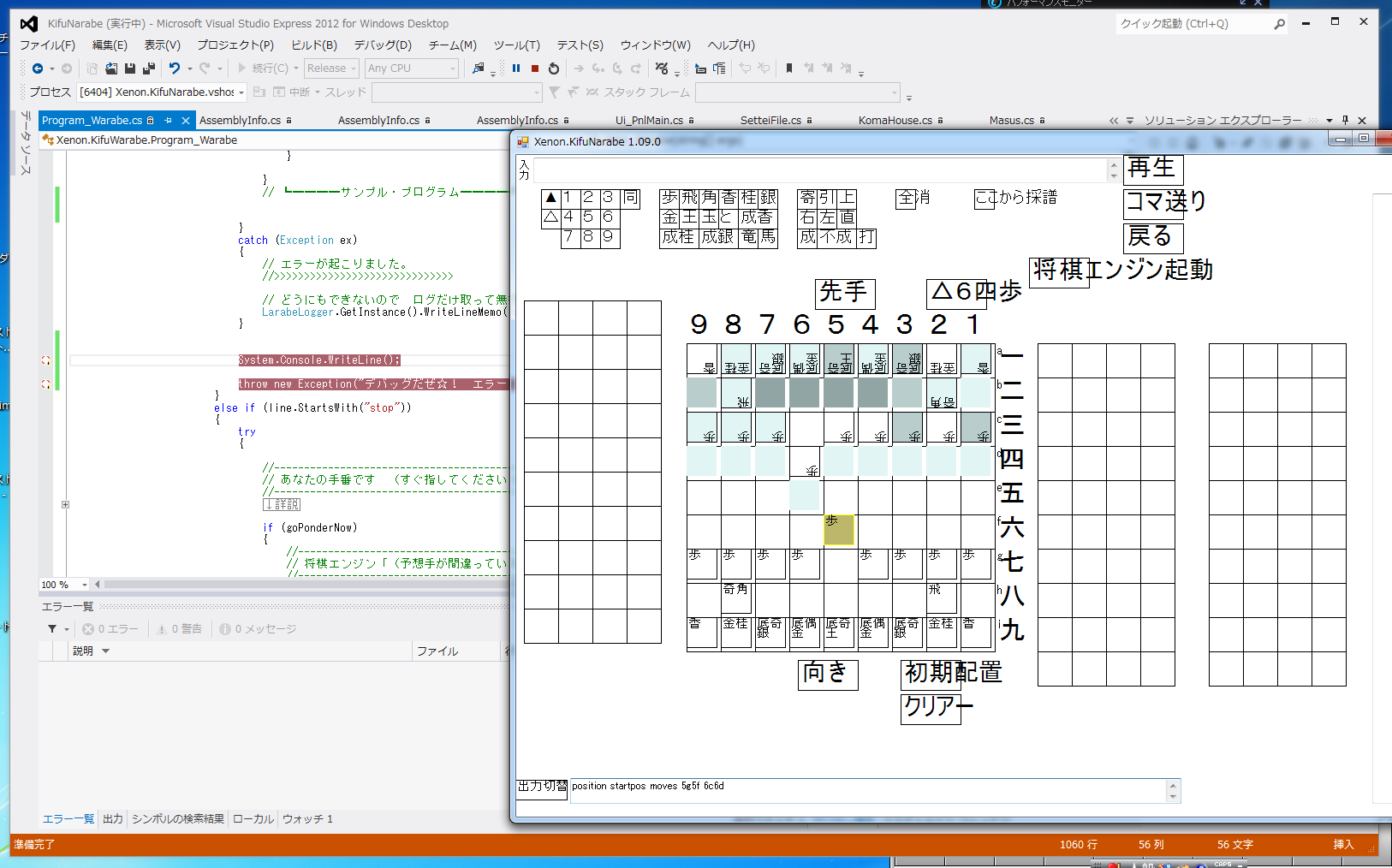Image resolution: width=1392 pixels, height=868 pixels.
Task: Click the Save All icon in the toolbar
Action: (x=149, y=68)
